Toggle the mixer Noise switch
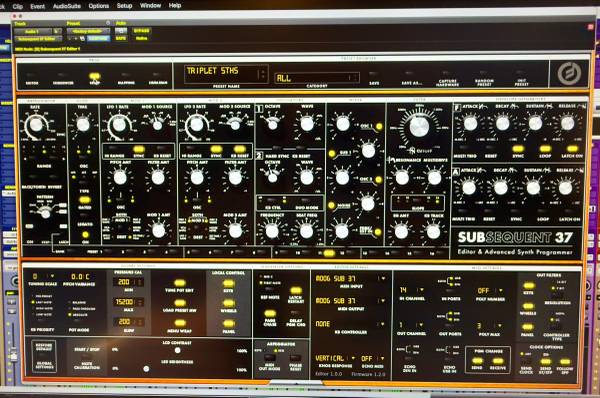 point(331,206)
